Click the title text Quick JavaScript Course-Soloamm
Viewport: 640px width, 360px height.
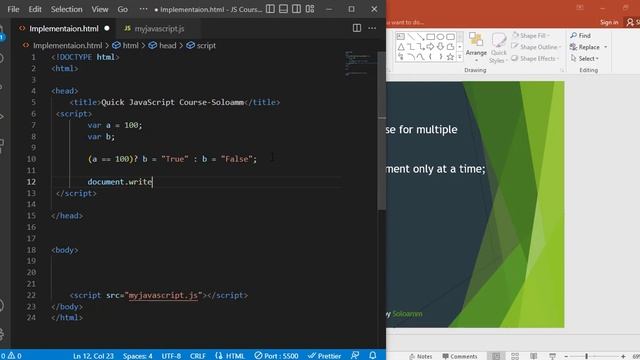click(x=172, y=102)
